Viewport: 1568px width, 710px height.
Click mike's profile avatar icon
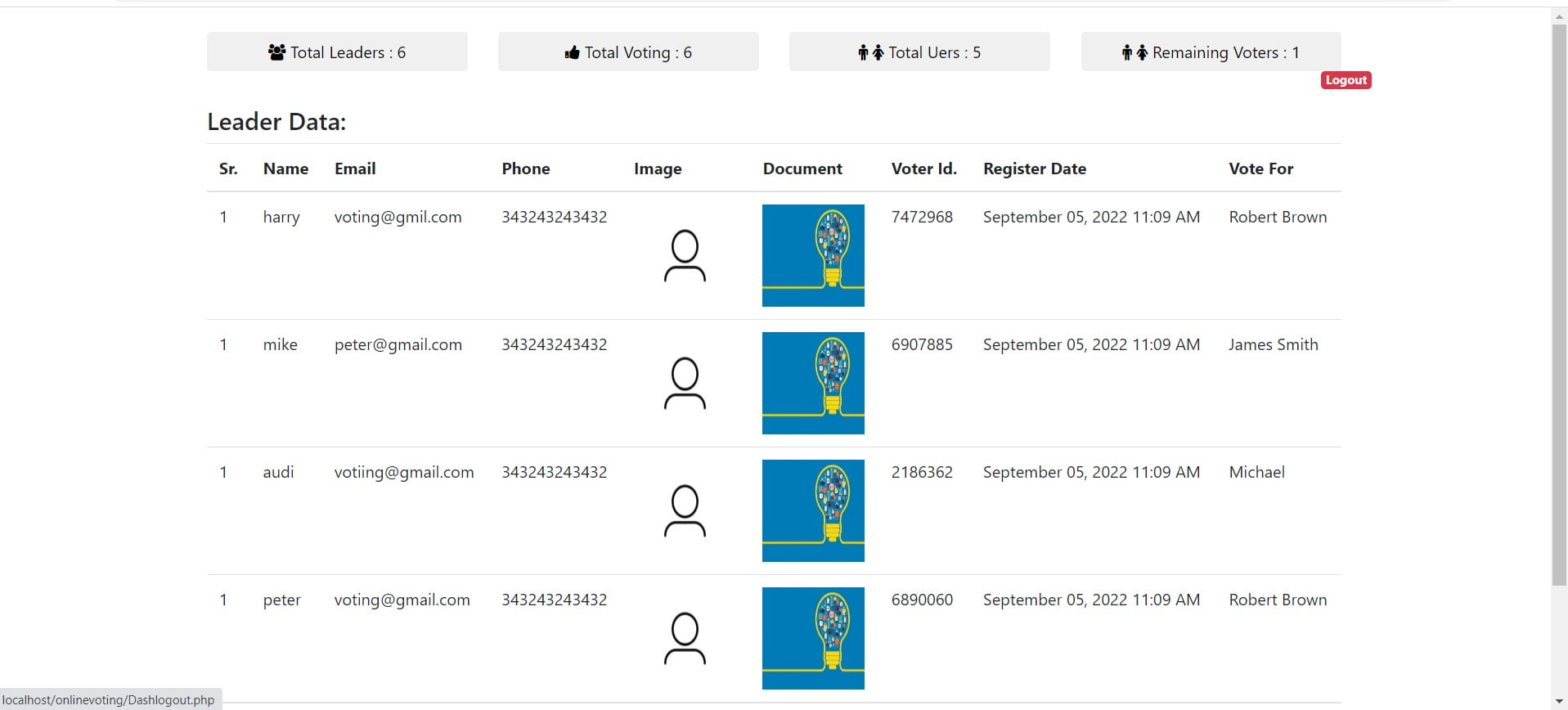coord(685,384)
